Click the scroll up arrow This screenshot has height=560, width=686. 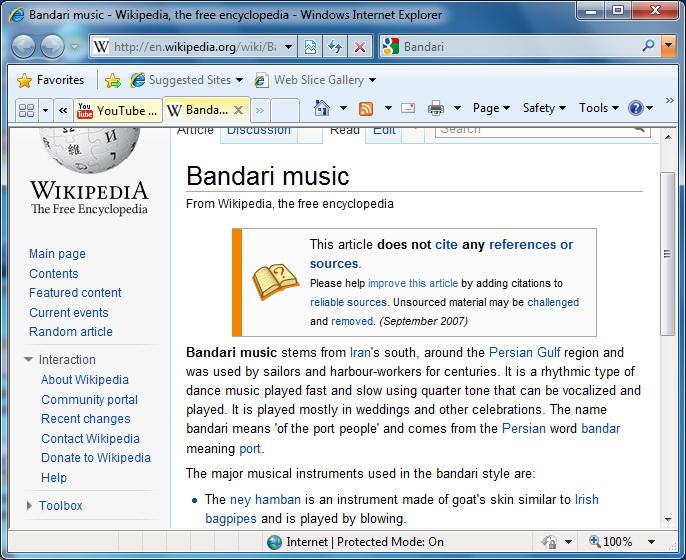(668, 137)
